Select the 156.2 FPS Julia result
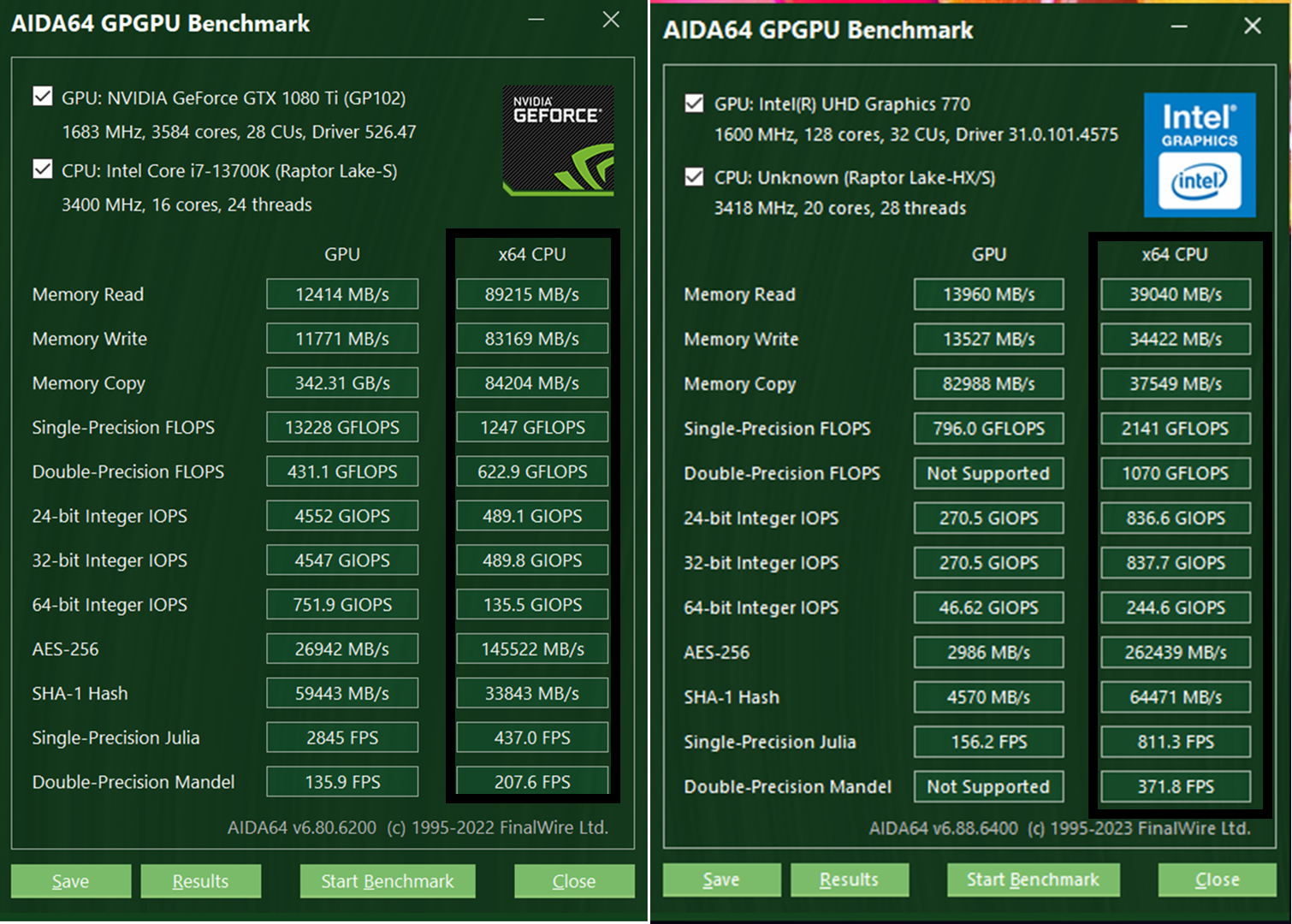The width and height of the screenshot is (1292, 924). point(989,742)
